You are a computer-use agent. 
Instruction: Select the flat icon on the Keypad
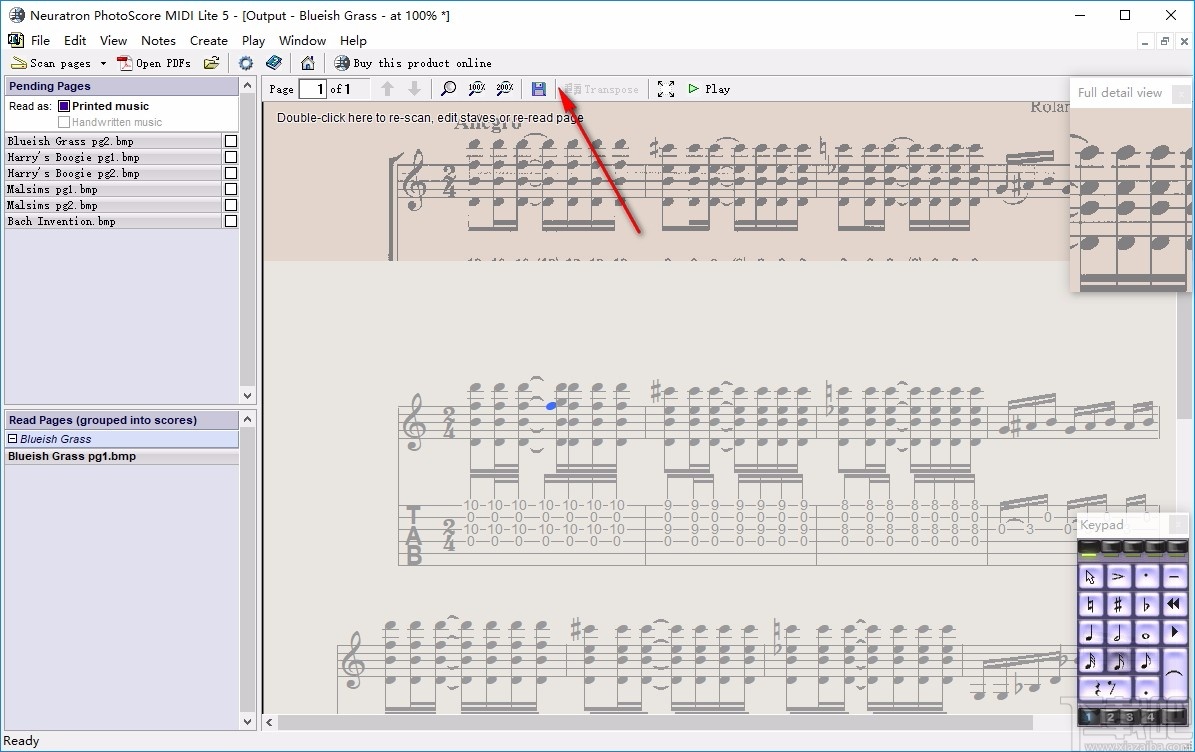click(1146, 605)
